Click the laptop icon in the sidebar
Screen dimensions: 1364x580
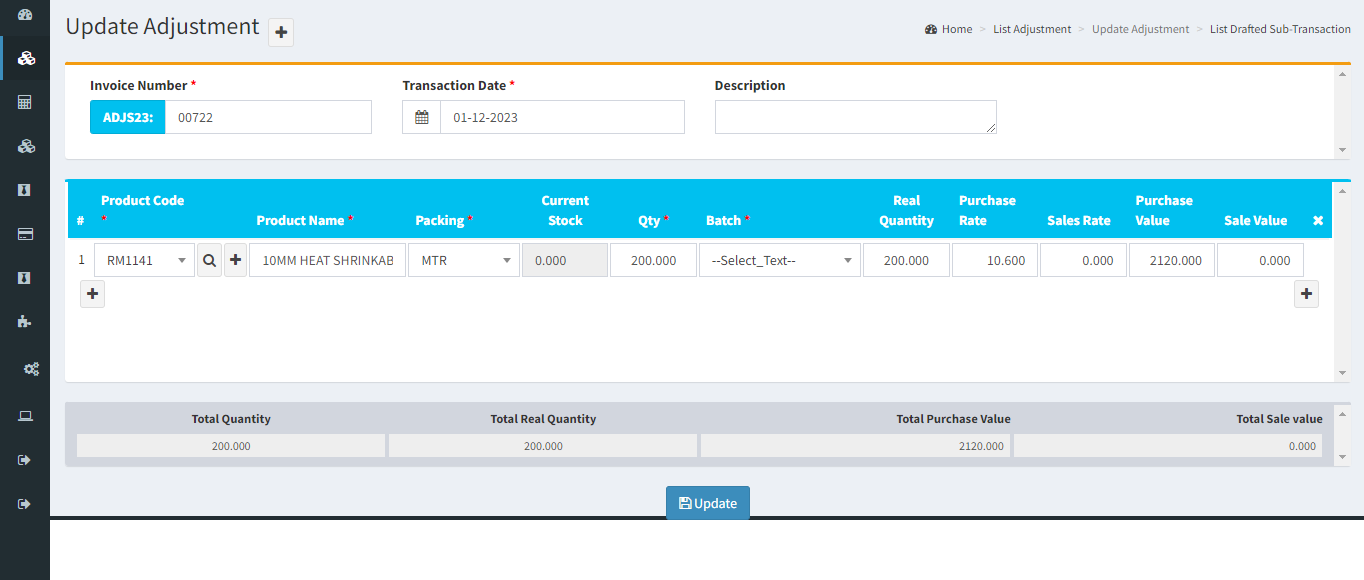pos(26,416)
